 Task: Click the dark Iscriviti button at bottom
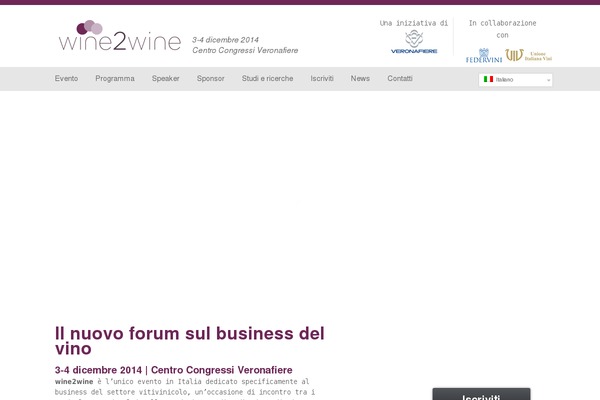tap(481, 394)
